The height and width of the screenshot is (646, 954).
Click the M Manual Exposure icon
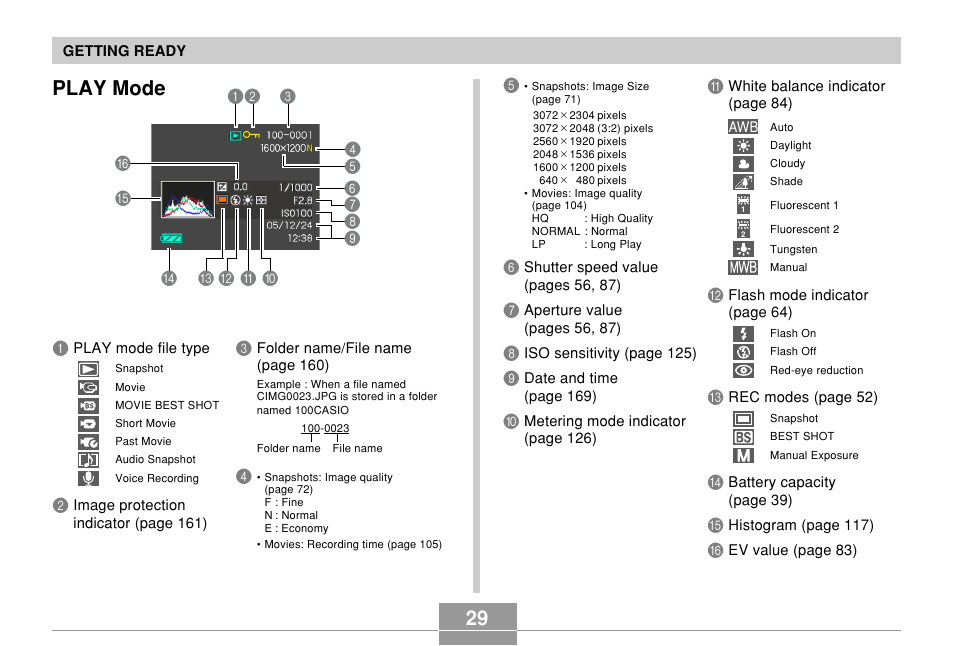click(743, 455)
